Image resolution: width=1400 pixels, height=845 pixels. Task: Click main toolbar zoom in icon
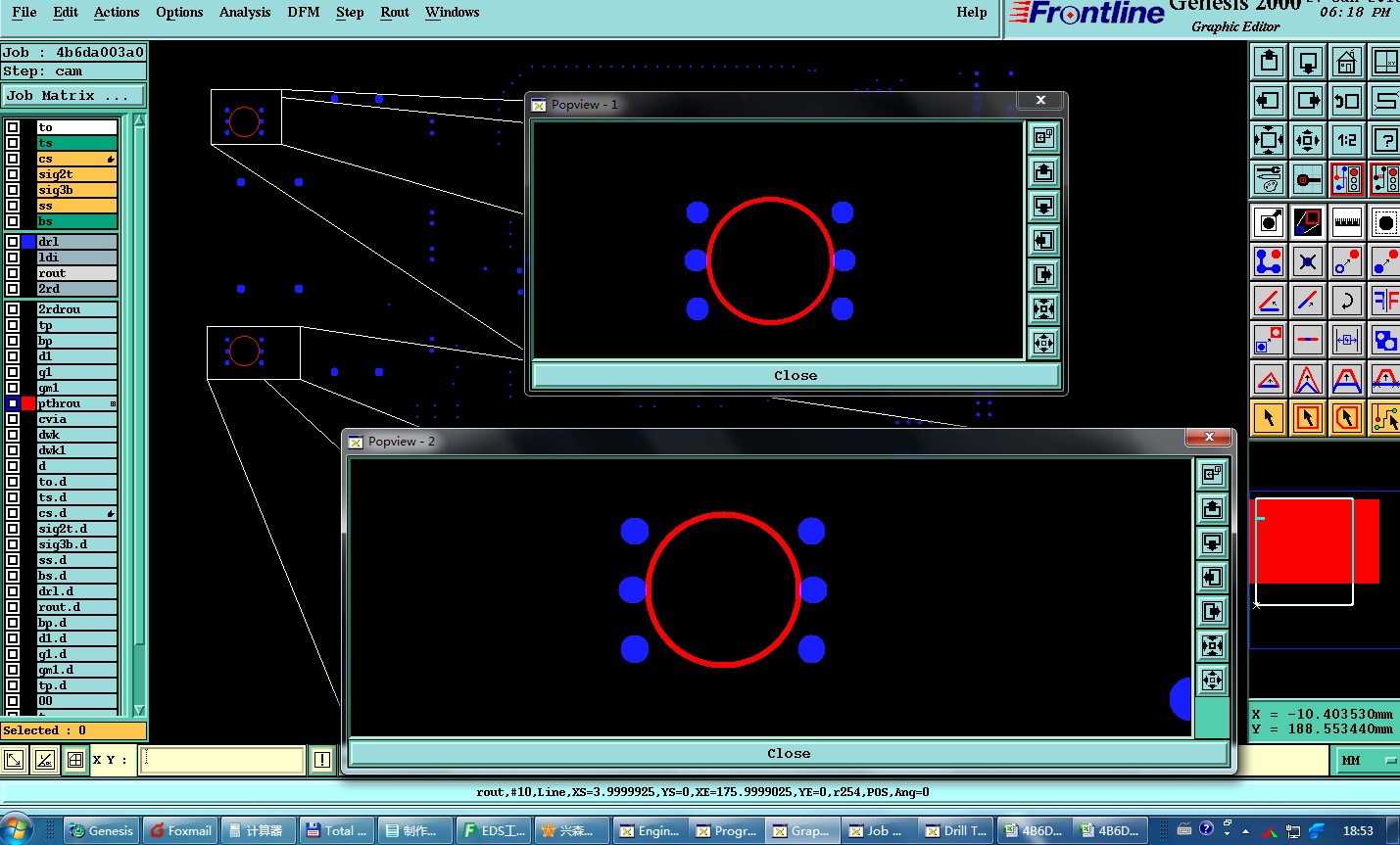(1269, 140)
